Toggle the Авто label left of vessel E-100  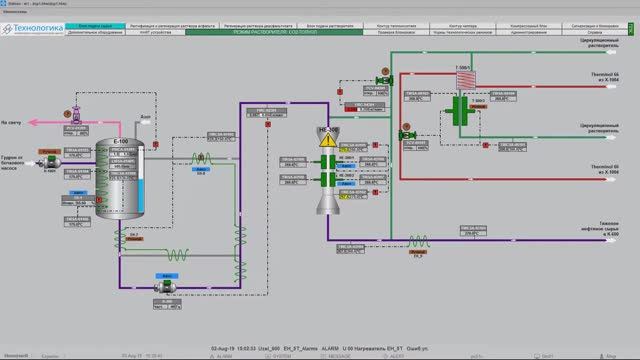point(78,192)
